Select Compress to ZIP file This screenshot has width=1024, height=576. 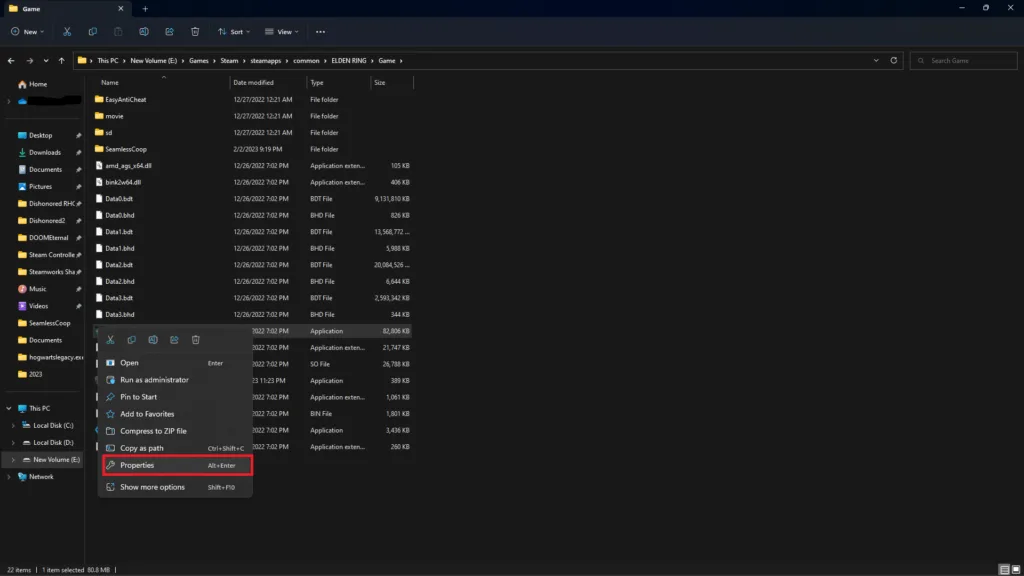(x=153, y=431)
